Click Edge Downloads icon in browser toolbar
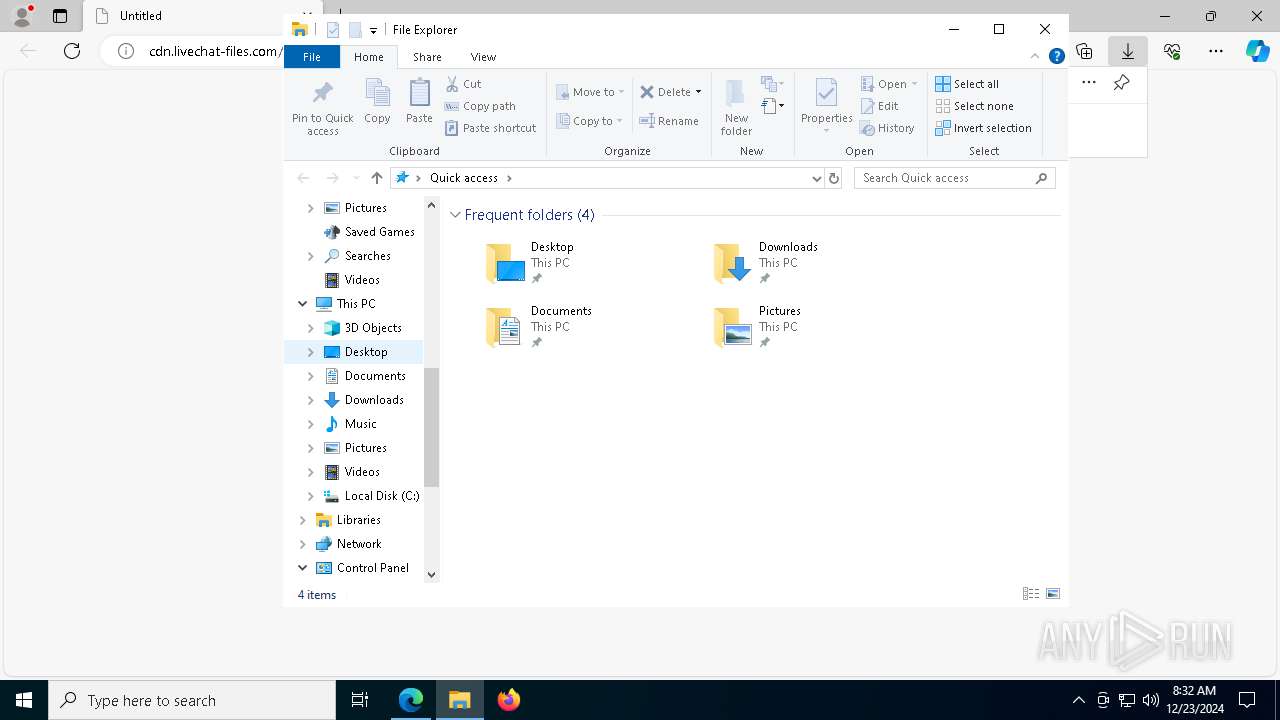The image size is (1280, 720). [x=1128, y=51]
